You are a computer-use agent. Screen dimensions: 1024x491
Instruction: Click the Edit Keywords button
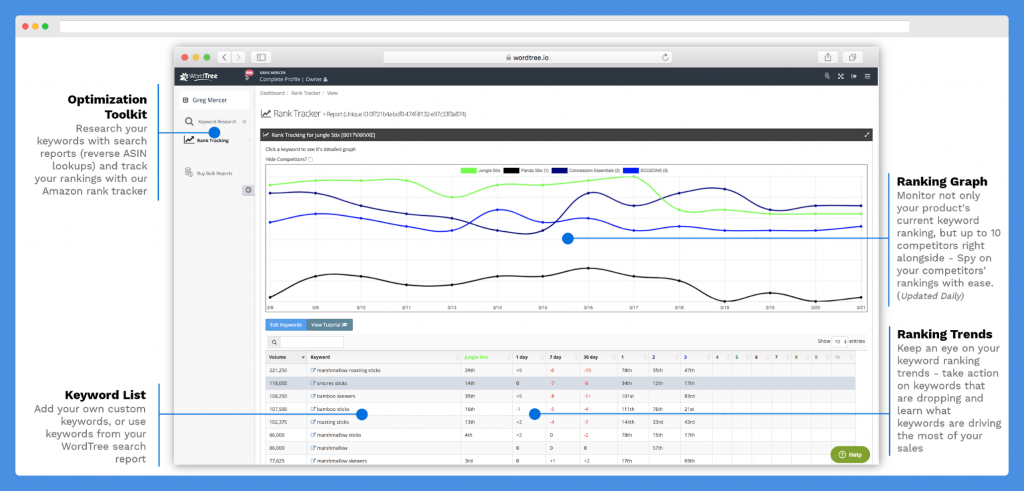coord(286,325)
